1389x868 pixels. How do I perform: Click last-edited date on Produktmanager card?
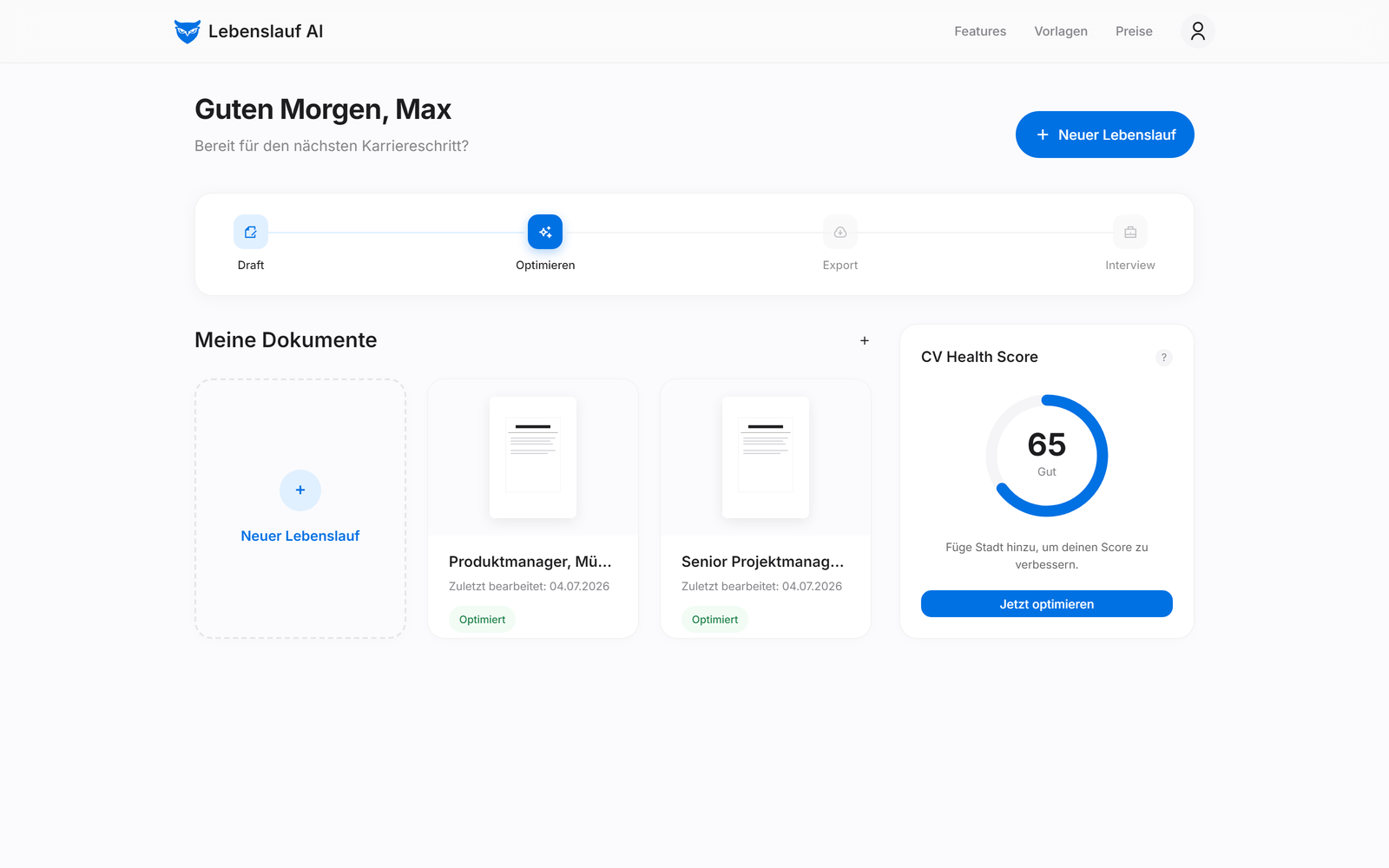pos(529,587)
